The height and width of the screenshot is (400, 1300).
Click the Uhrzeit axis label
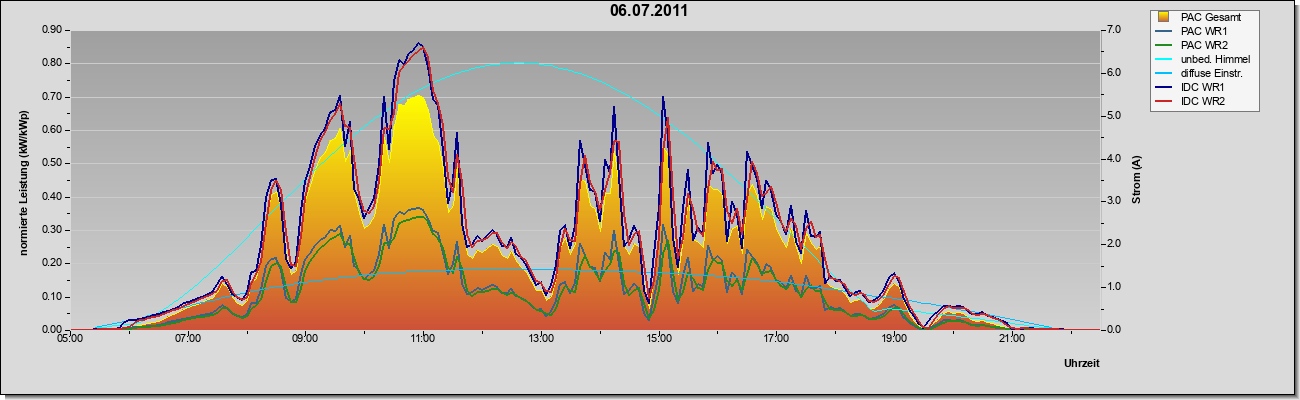click(1081, 364)
